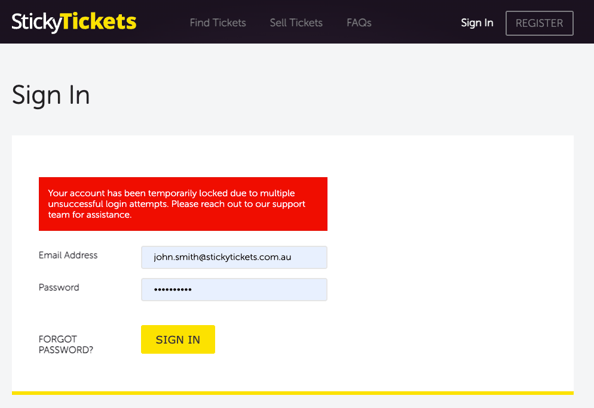Screen dimensions: 594x408
Task: Open the Find Tickets page
Action: [218, 23]
